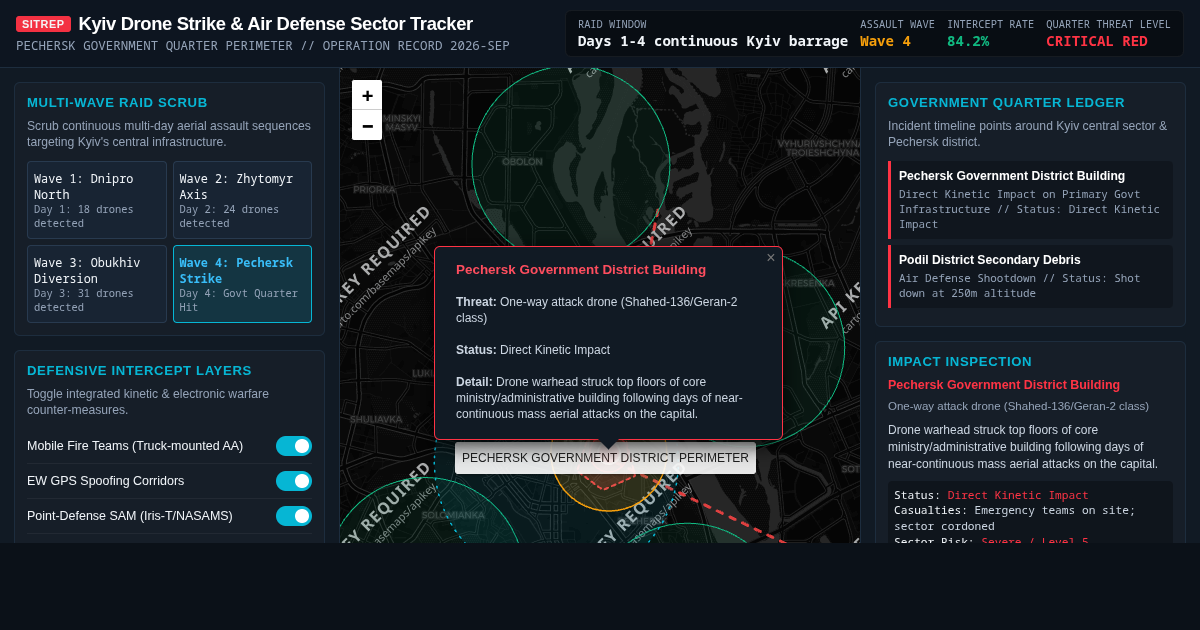Toggle Mobile Fire Teams layer switch
The width and height of the screenshot is (1200, 630).
(294, 446)
